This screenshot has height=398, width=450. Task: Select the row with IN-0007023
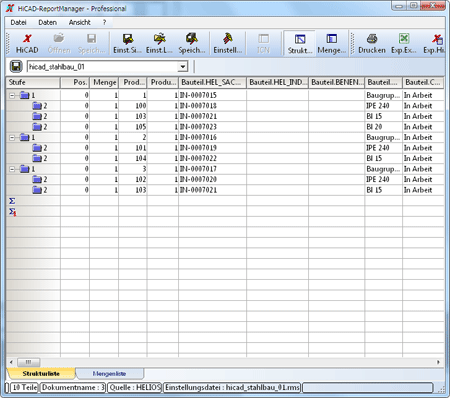tap(225, 127)
